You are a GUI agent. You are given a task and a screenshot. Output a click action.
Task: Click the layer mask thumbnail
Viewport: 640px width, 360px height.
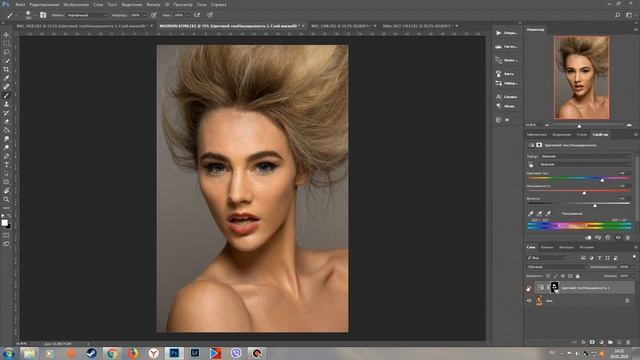(x=554, y=287)
